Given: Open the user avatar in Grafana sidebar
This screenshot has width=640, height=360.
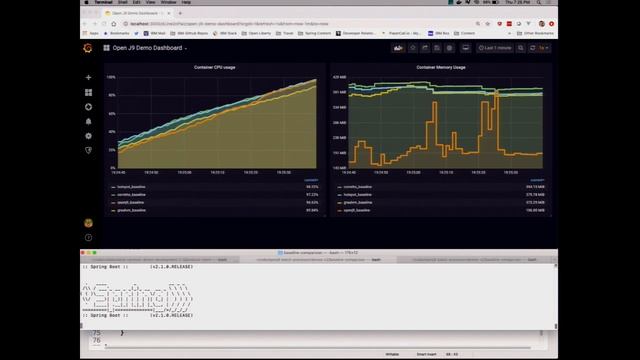Looking at the screenshot, I should coord(88,223).
